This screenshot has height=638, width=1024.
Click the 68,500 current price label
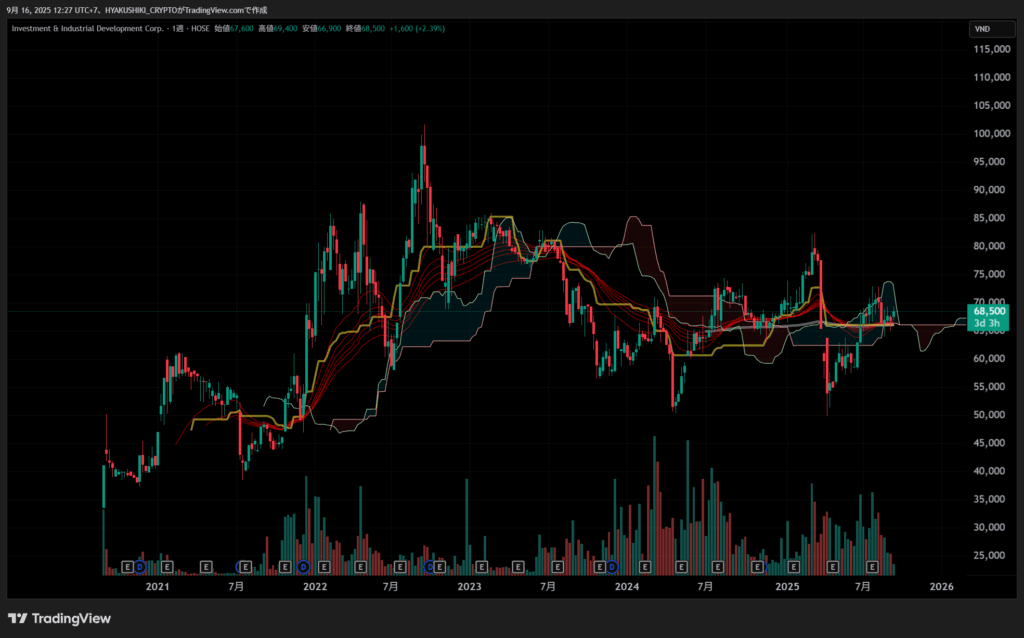point(986,311)
